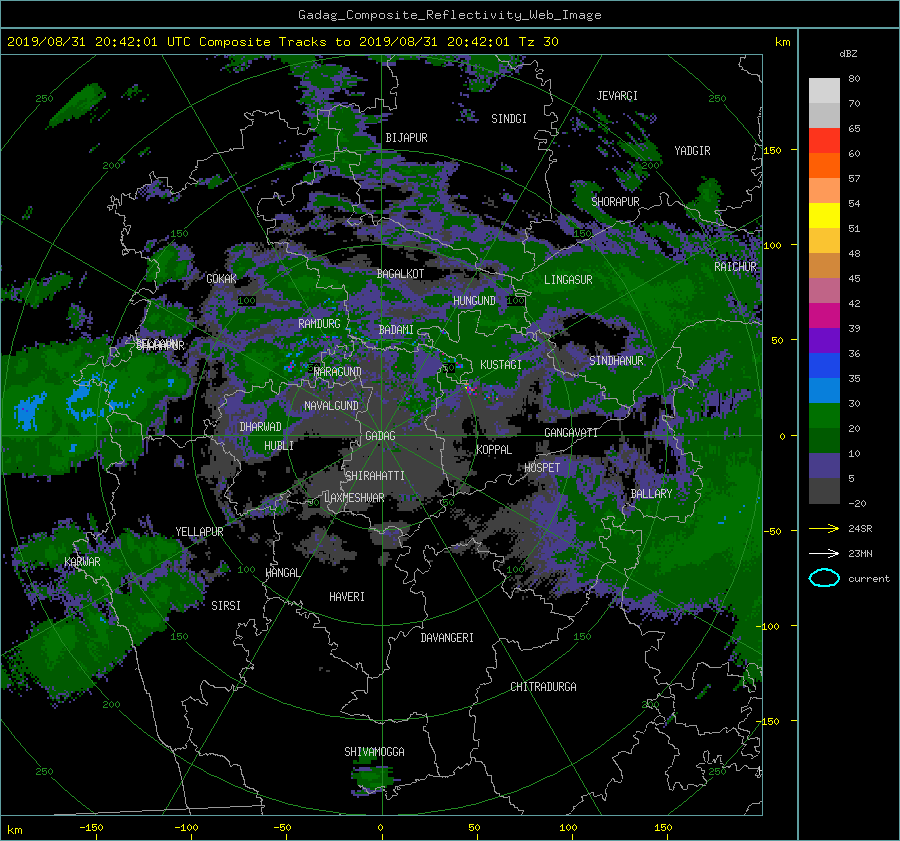Select the red 65-60 dBZ legend swatch
The image size is (900, 841).
tap(824, 140)
